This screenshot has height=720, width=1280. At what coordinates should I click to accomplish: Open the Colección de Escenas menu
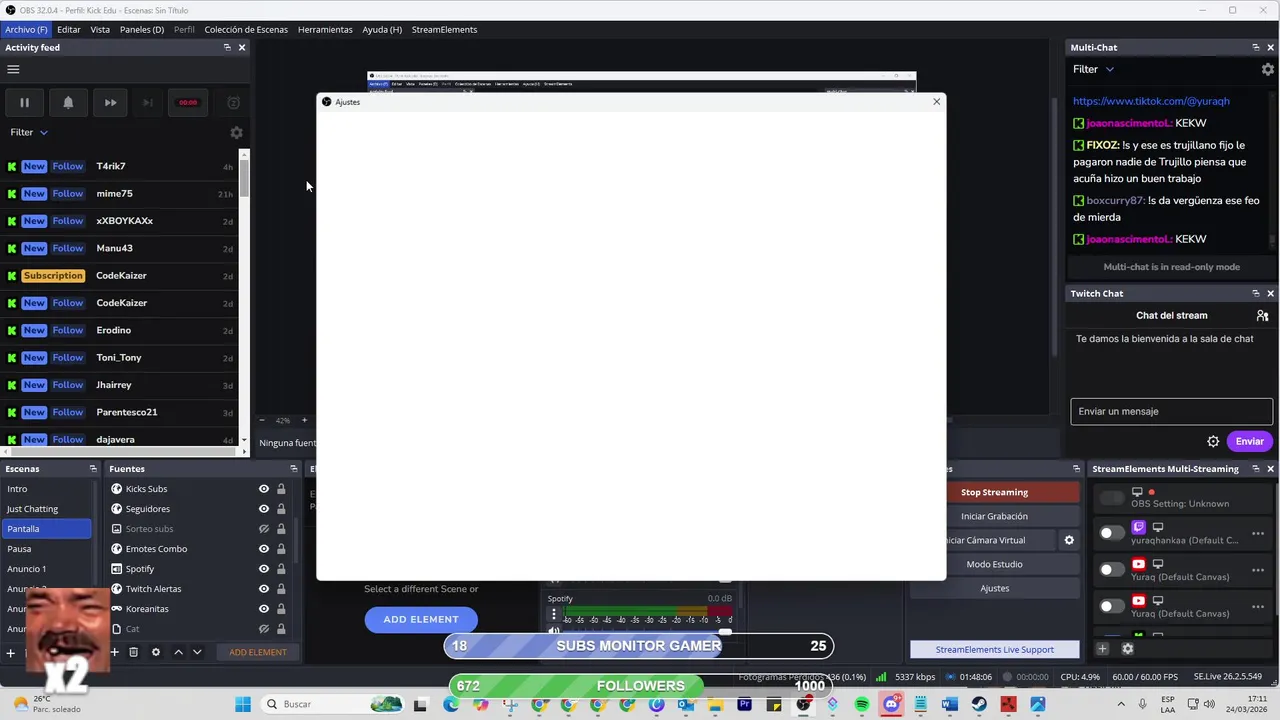(x=246, y=29)
